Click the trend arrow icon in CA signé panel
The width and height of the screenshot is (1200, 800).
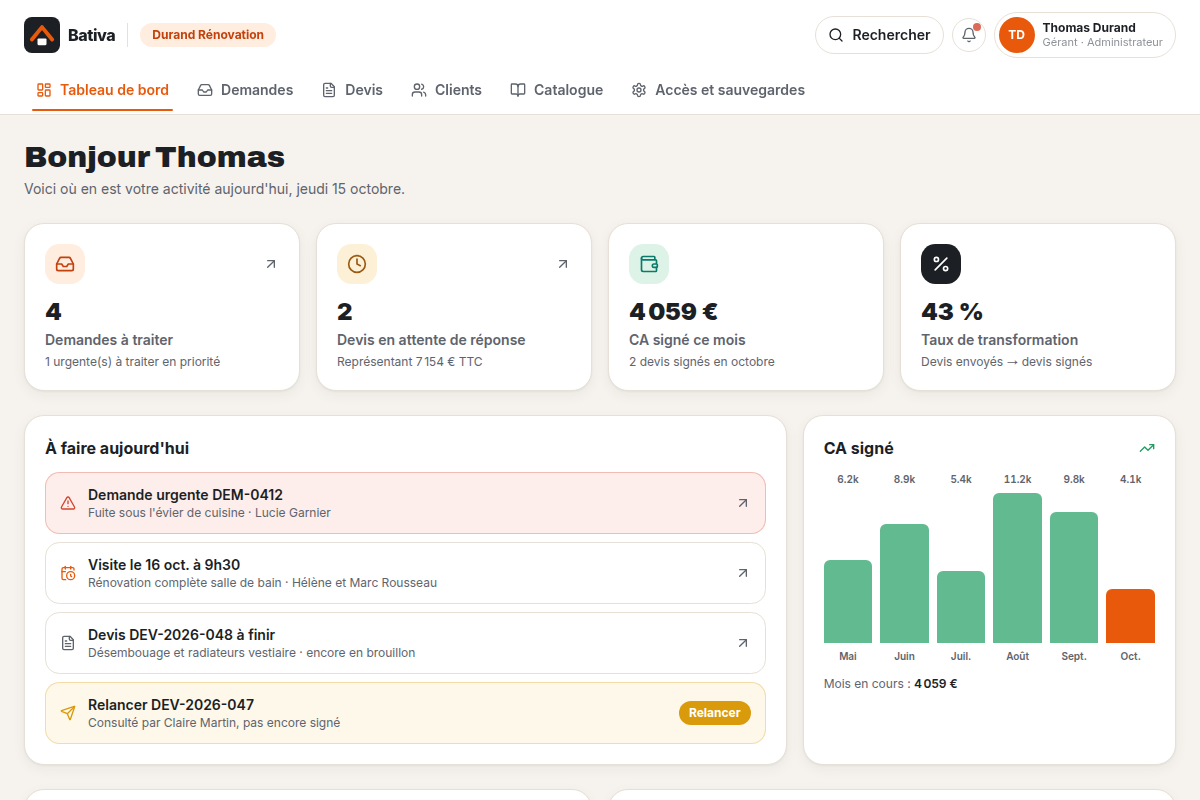tap(1147, 448)
